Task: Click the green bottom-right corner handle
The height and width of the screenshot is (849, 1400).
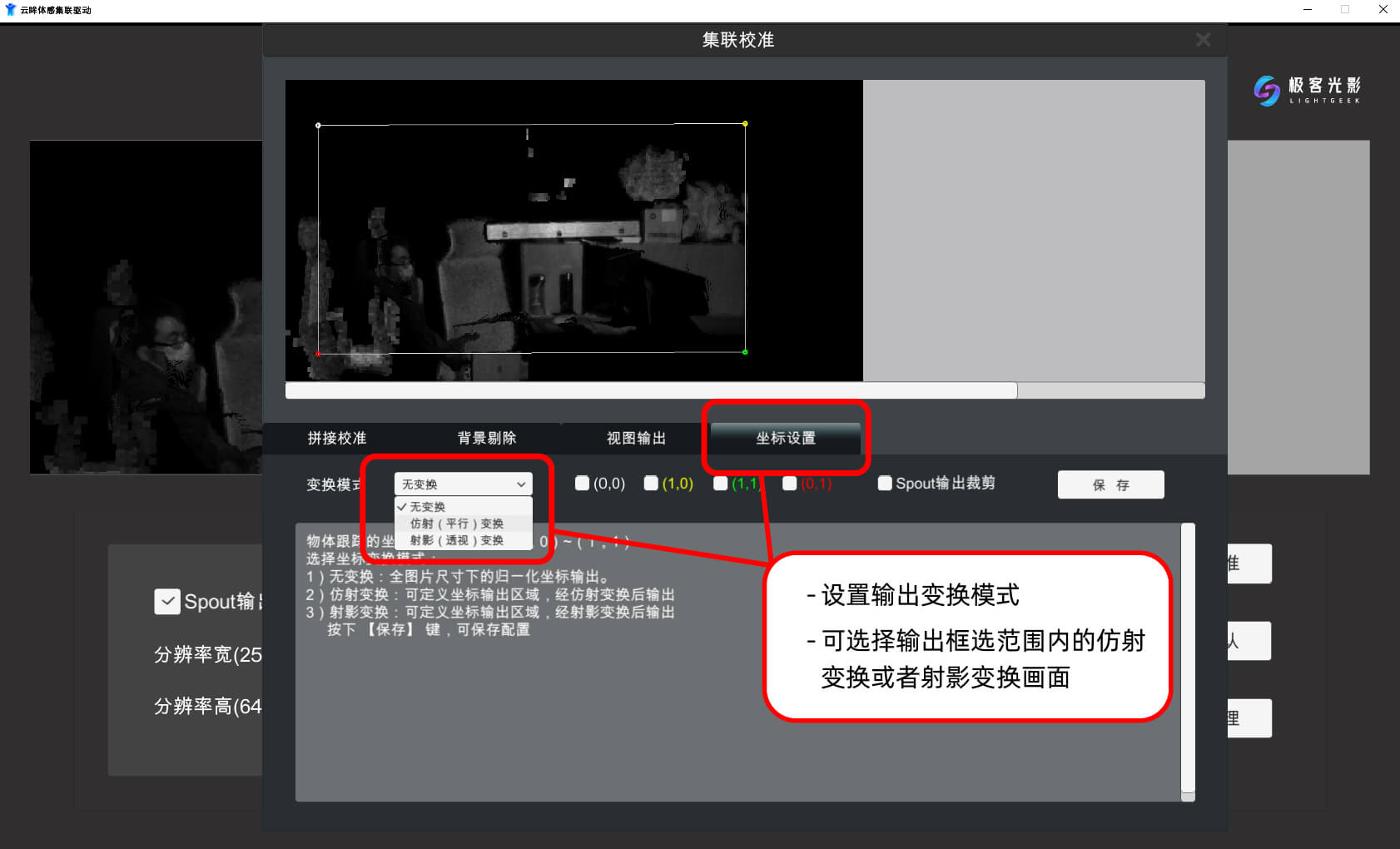Action: (745, 352)
